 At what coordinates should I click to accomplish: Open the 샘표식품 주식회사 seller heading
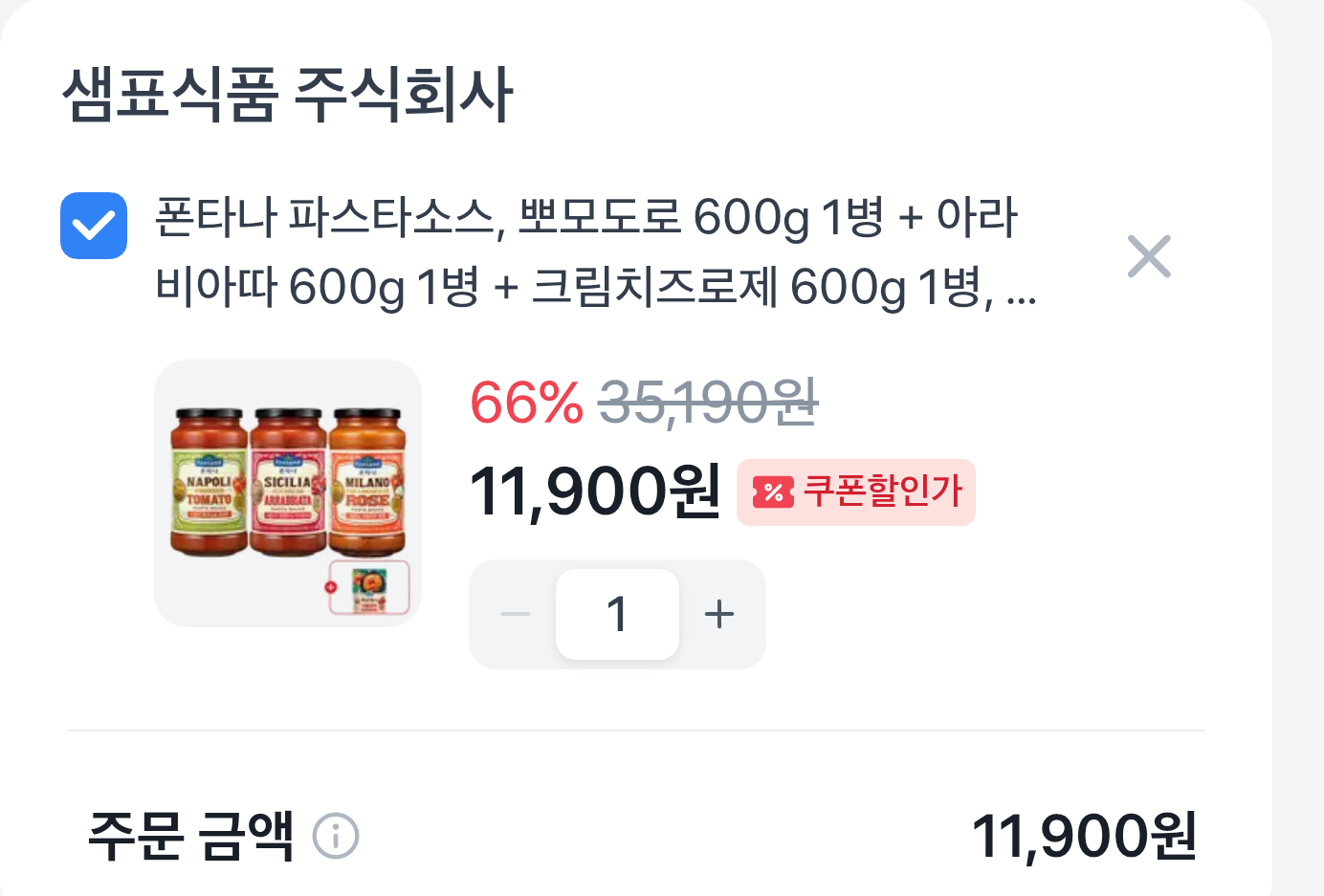(x=288, y=95)
